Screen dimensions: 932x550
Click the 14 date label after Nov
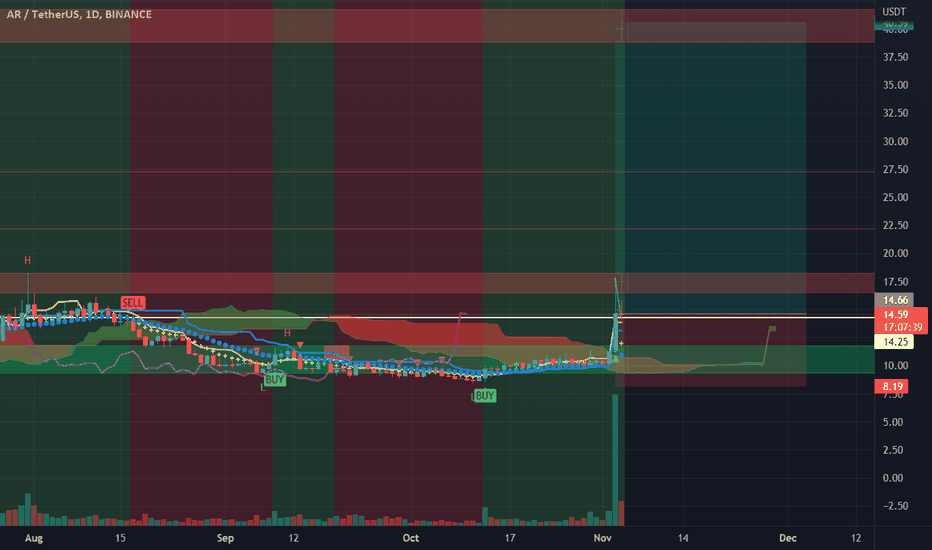(x=683, y=538)
